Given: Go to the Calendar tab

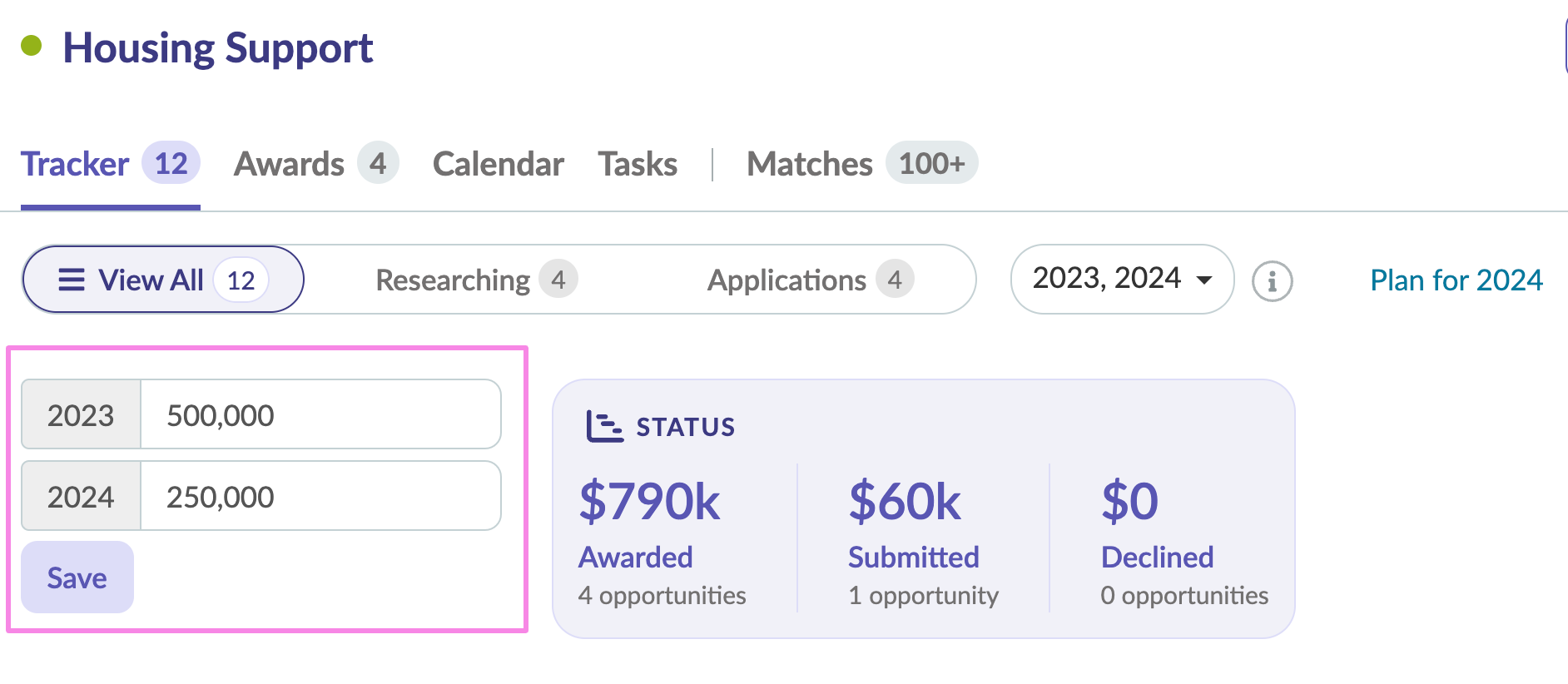Looking at the screenshot, I should pyautogui.click(x=498, y=164).
